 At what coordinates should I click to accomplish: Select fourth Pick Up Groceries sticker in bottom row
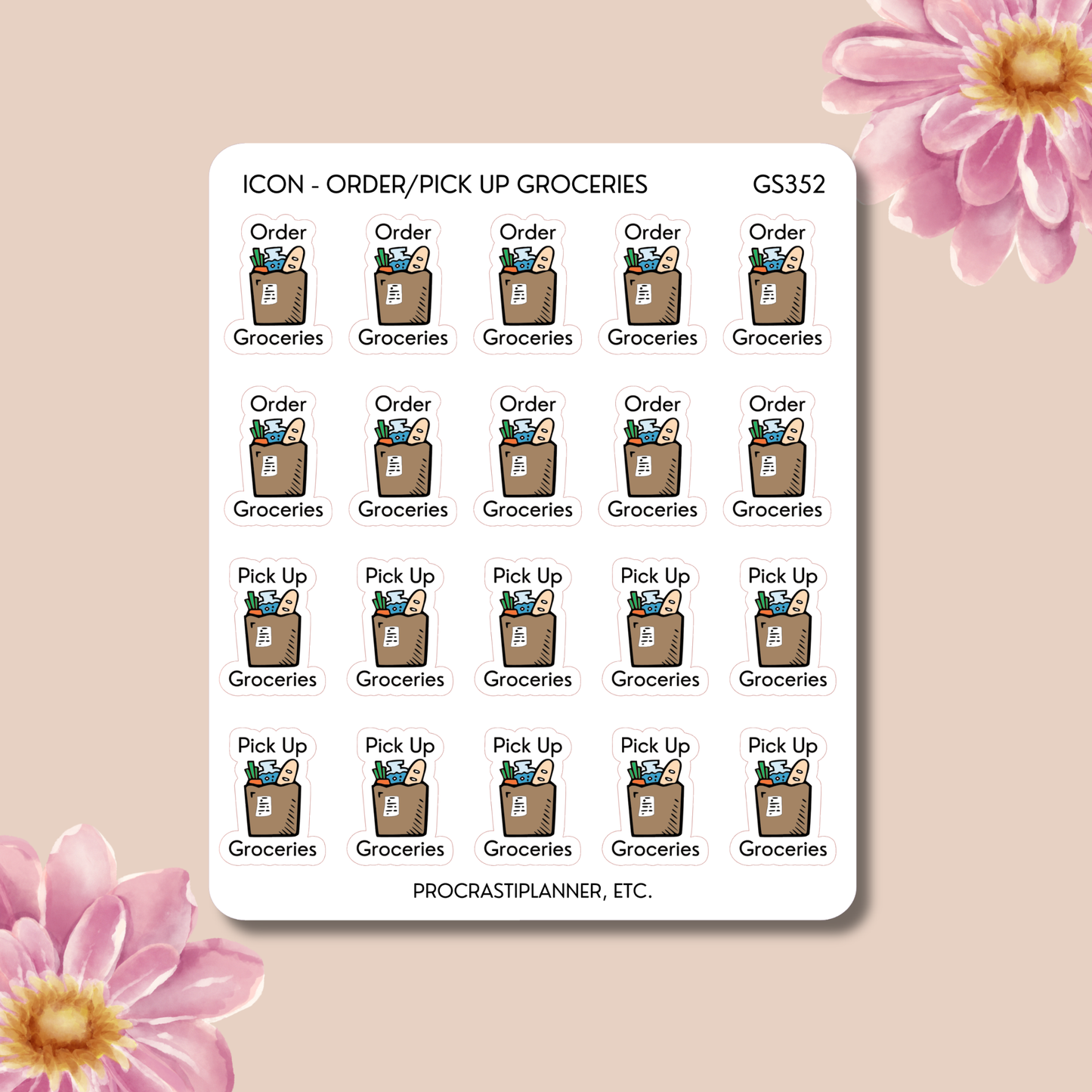(x=655, y=797)
